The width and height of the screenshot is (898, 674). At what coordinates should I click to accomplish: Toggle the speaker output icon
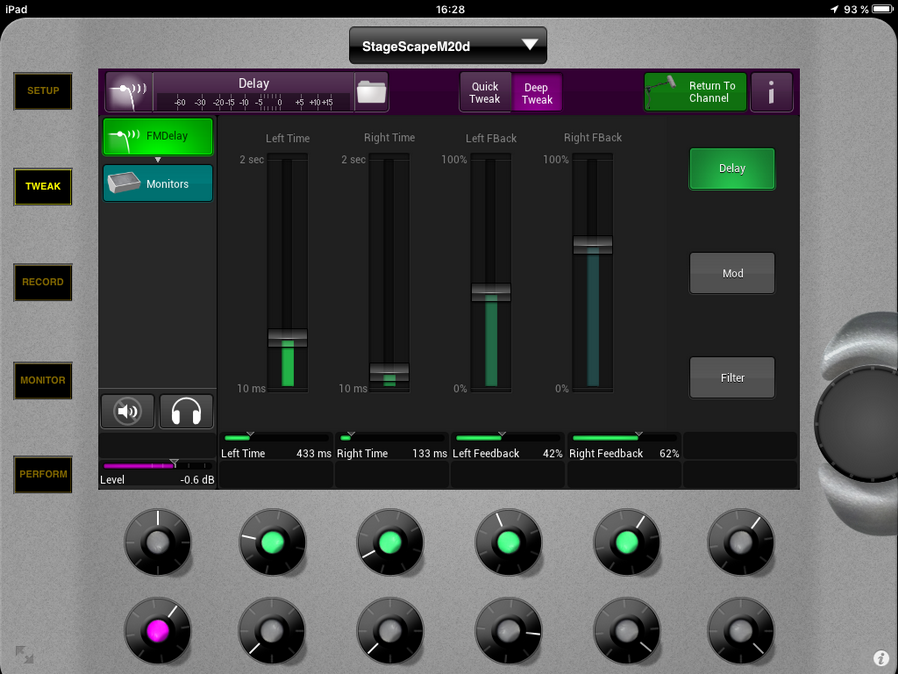click(x=127, y=411)
